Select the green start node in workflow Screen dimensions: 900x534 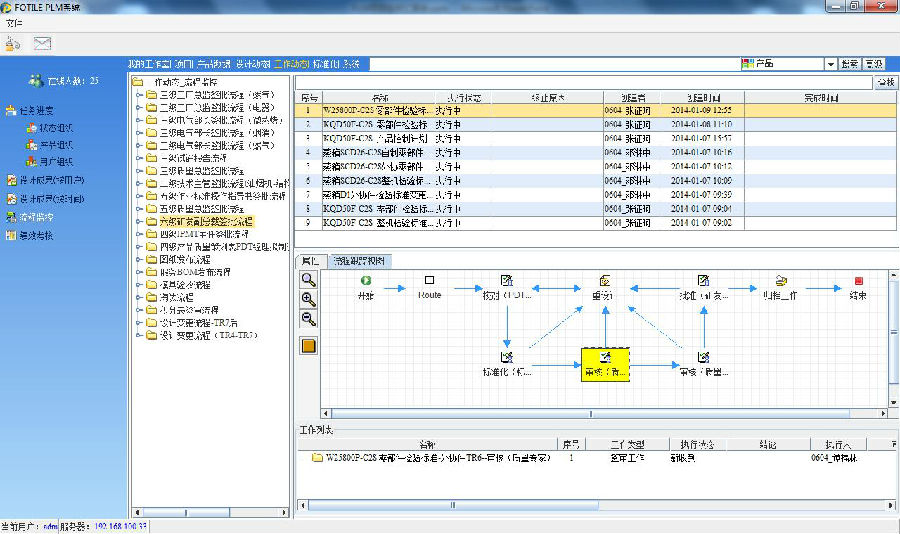[x=366, y=281]
